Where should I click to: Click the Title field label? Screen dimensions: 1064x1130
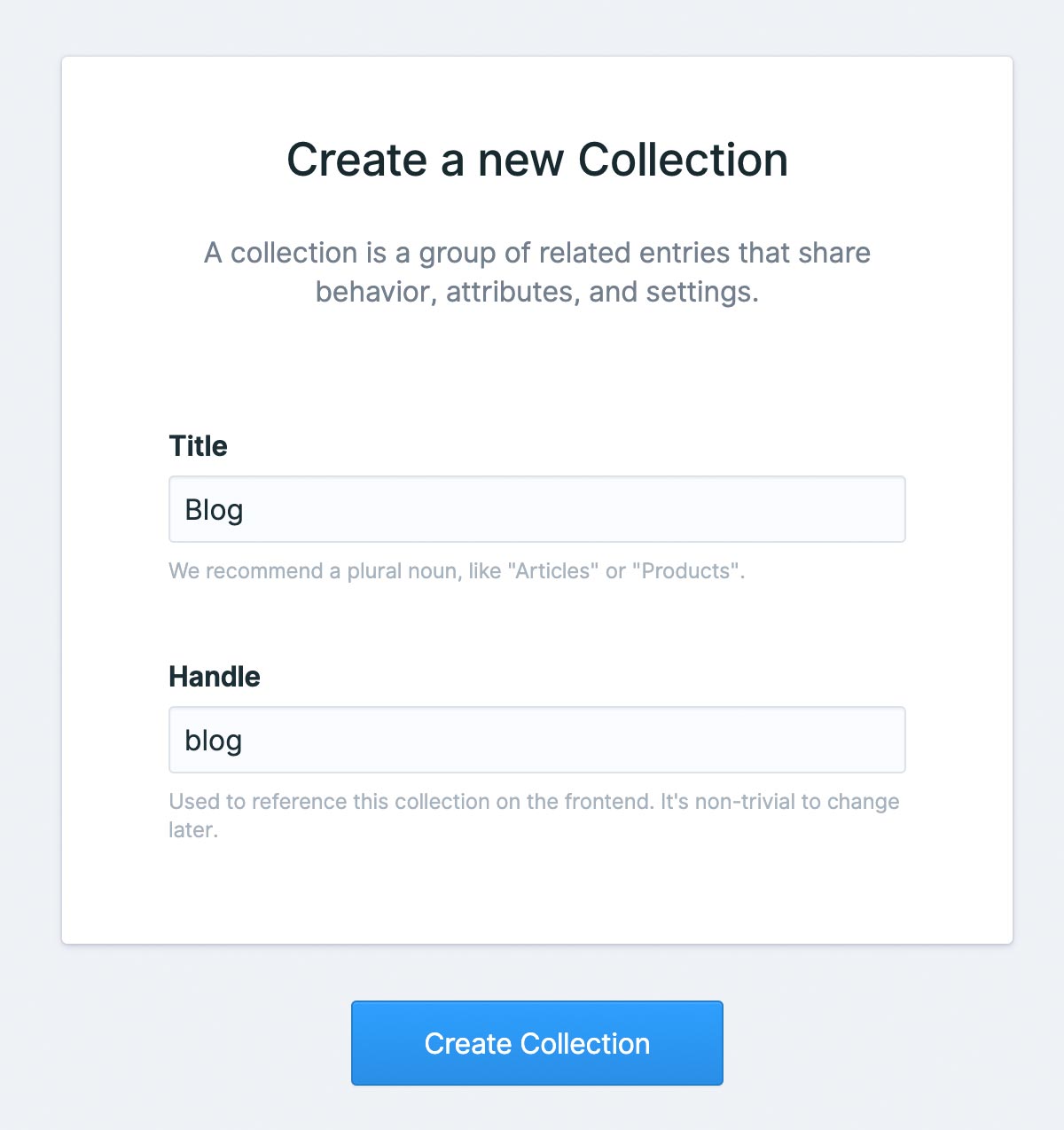click(198, 446)
